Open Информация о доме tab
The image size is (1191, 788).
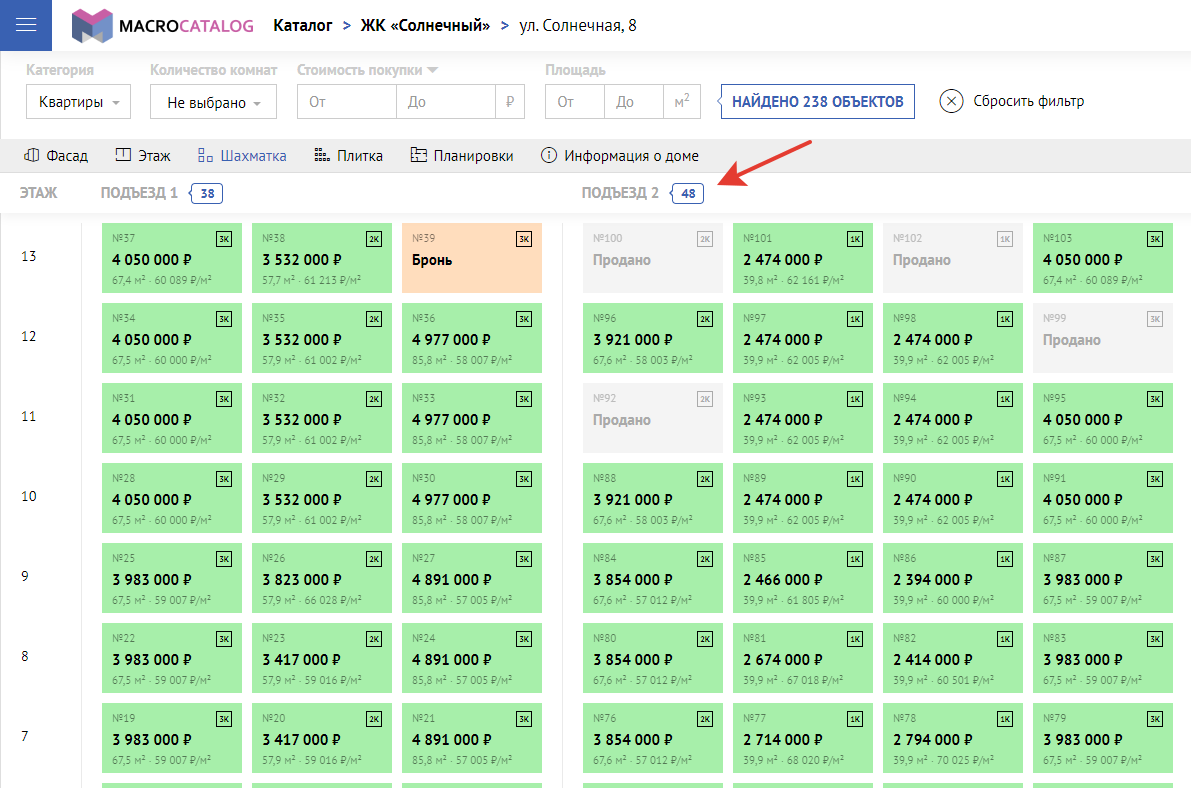click(619, 156)
